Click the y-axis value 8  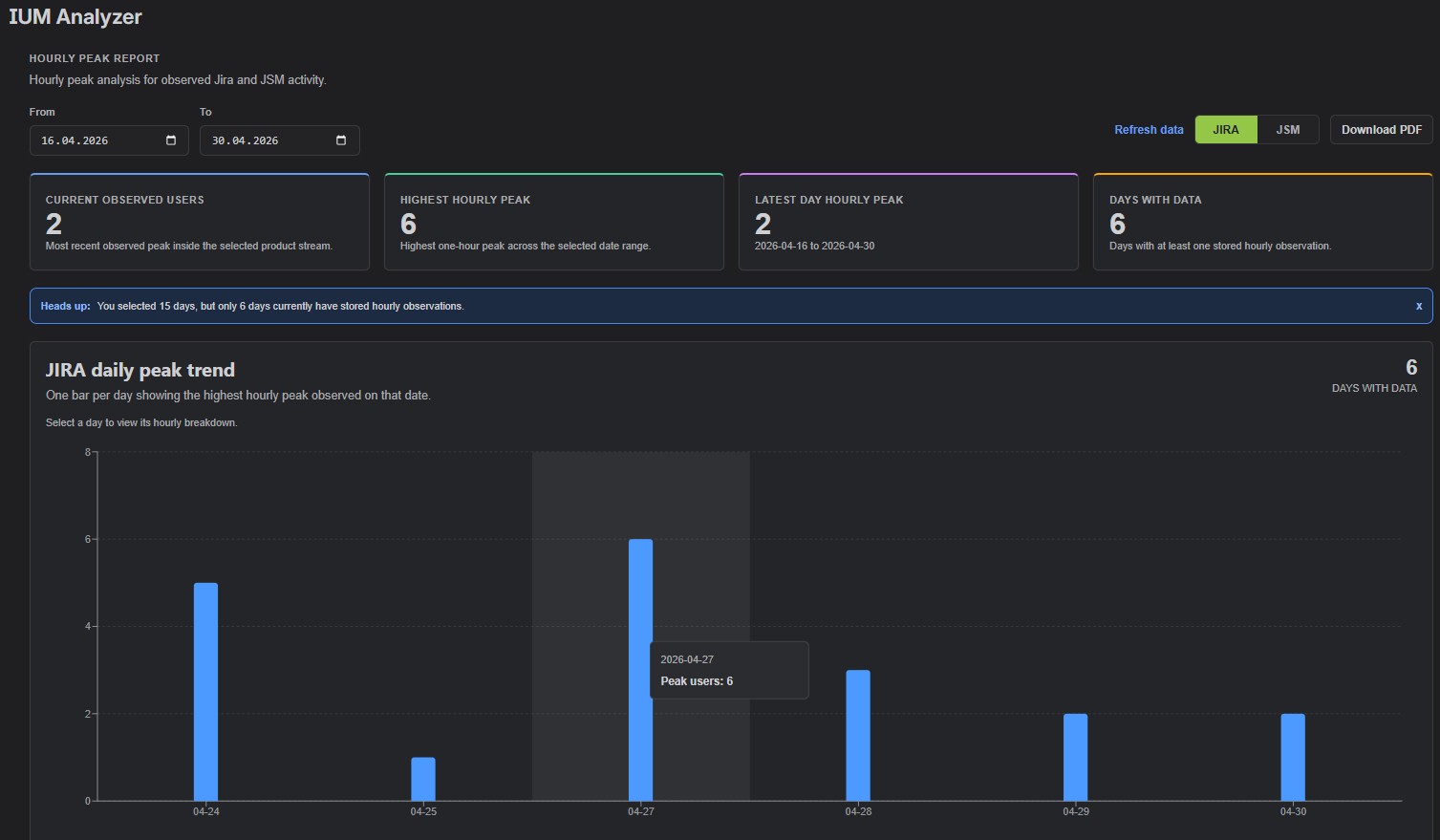88,452
